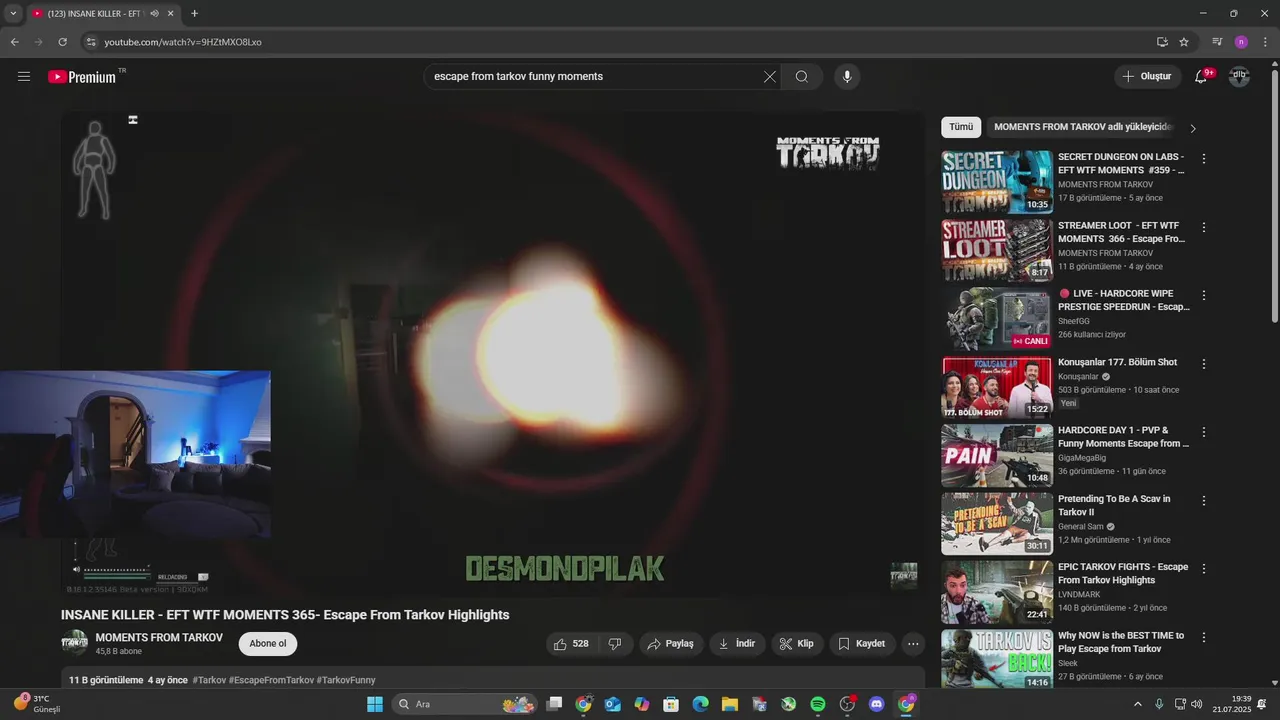1280x720 pixels.
Task: Open options for STREAMER LOOT video
Action: (1204, 227)
